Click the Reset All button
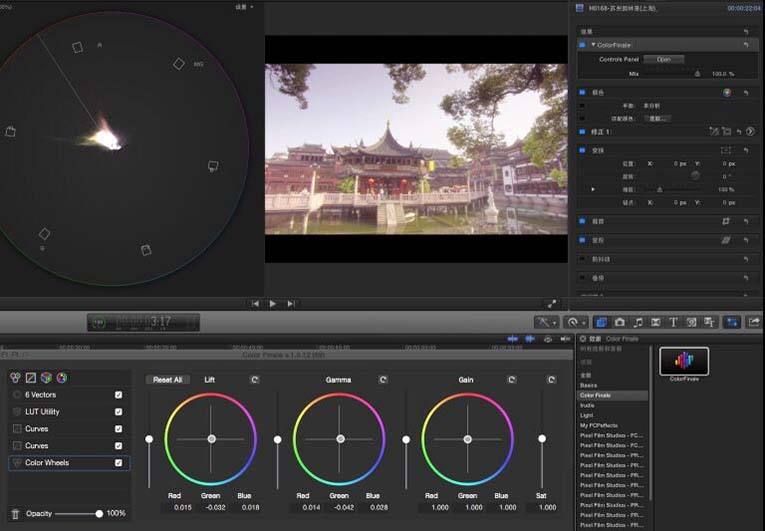Viewport: 765px width, 531px height. pos(167,380)
